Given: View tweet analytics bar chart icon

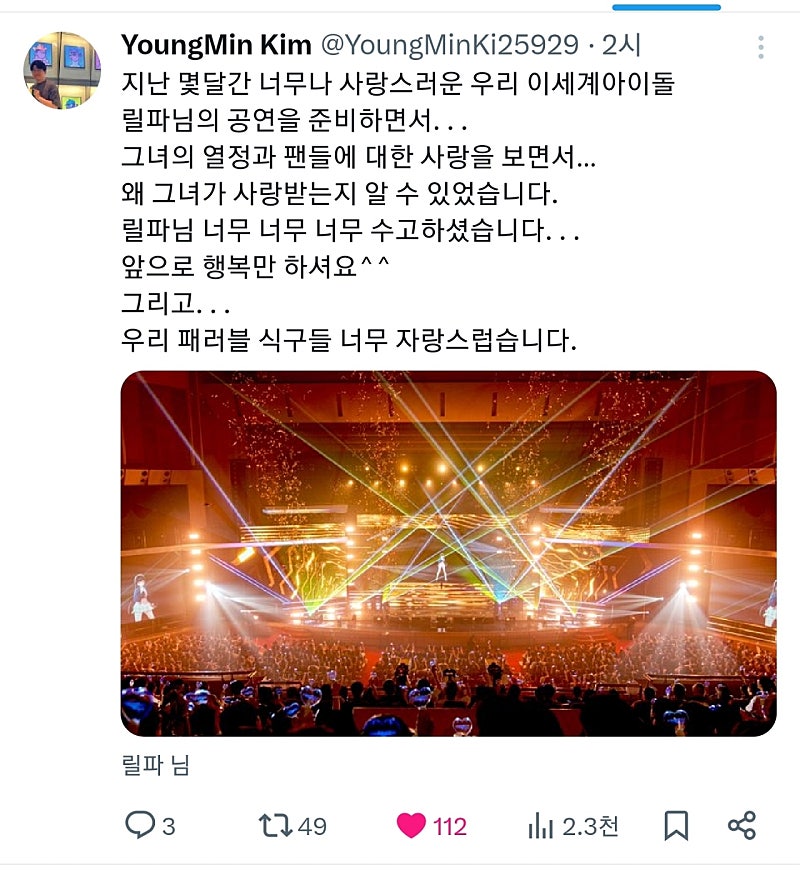Looking at the screenshot, I should click(x=541, y=825).
